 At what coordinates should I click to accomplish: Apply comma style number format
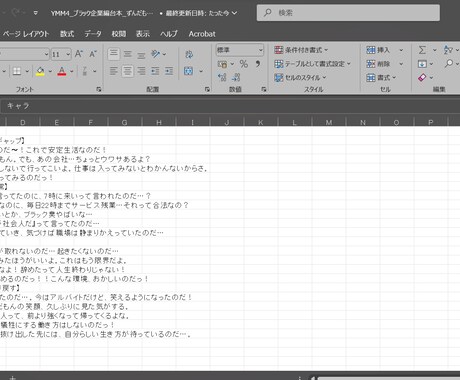[x=258, y=64]
